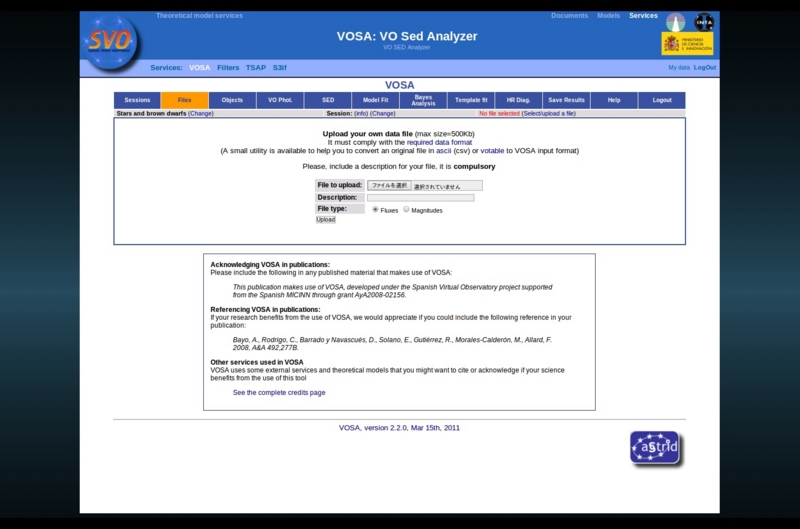
Task: Open the SED tab
Action: coord(328,100)
